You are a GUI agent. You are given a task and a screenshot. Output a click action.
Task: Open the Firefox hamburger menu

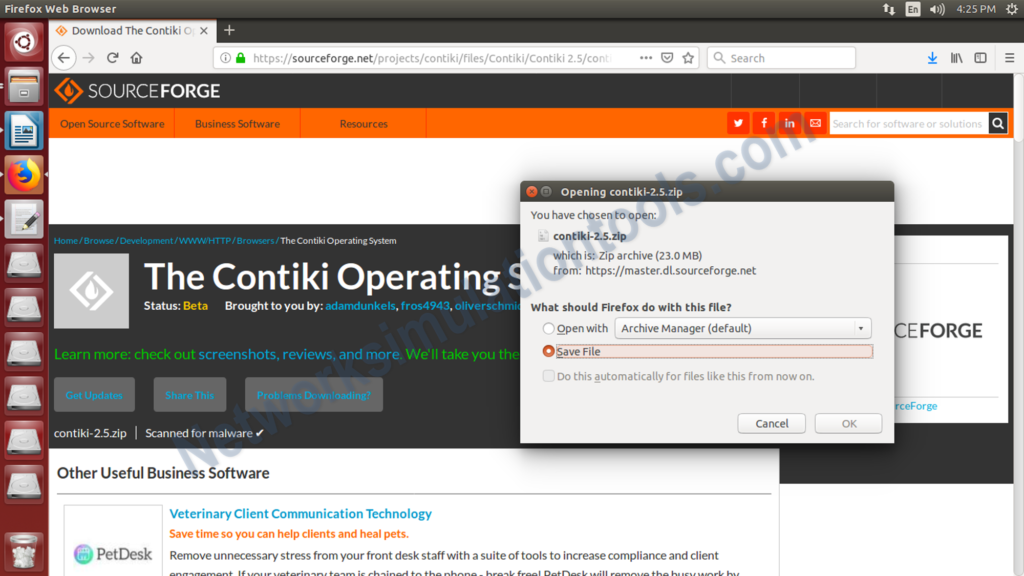(x=1008, y=58)
